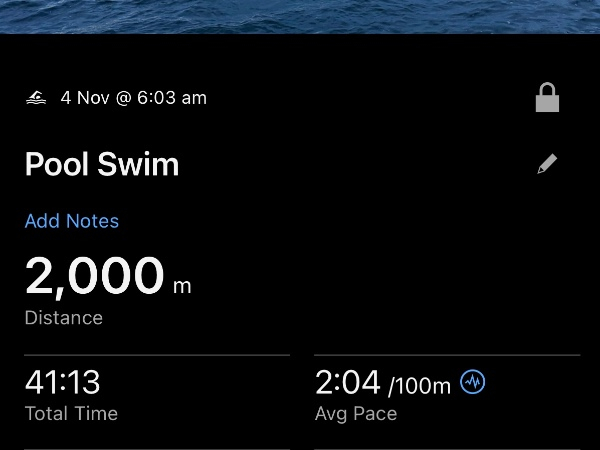Toggle the privacy lock icon
The width and height of the screenshot is (600, 450).
tap(547, 97)
